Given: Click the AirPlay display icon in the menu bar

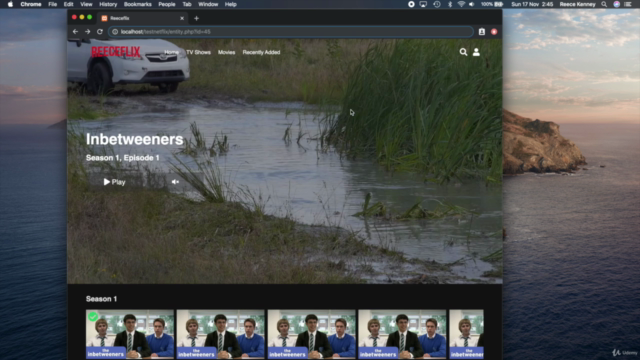Looking at the screenshot, I should tap(423, 4).
